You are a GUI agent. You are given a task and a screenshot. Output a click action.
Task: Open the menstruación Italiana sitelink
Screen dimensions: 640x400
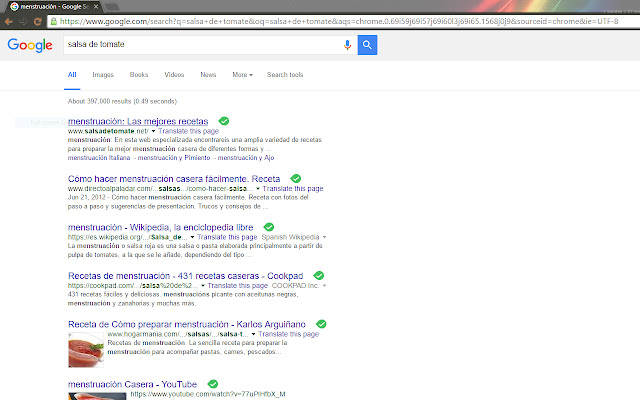[x=99, y=158]
